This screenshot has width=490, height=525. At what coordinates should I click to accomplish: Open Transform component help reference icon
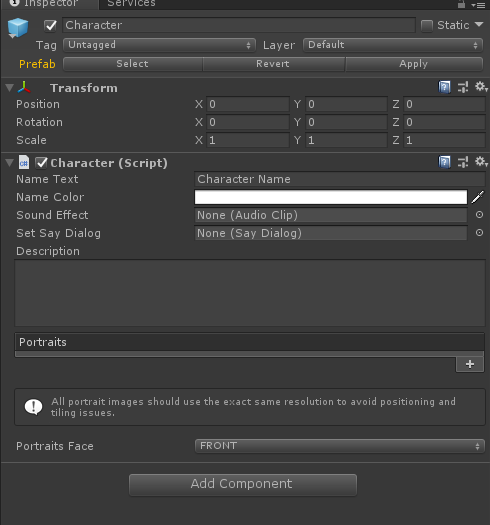click(x=444, y=87)
